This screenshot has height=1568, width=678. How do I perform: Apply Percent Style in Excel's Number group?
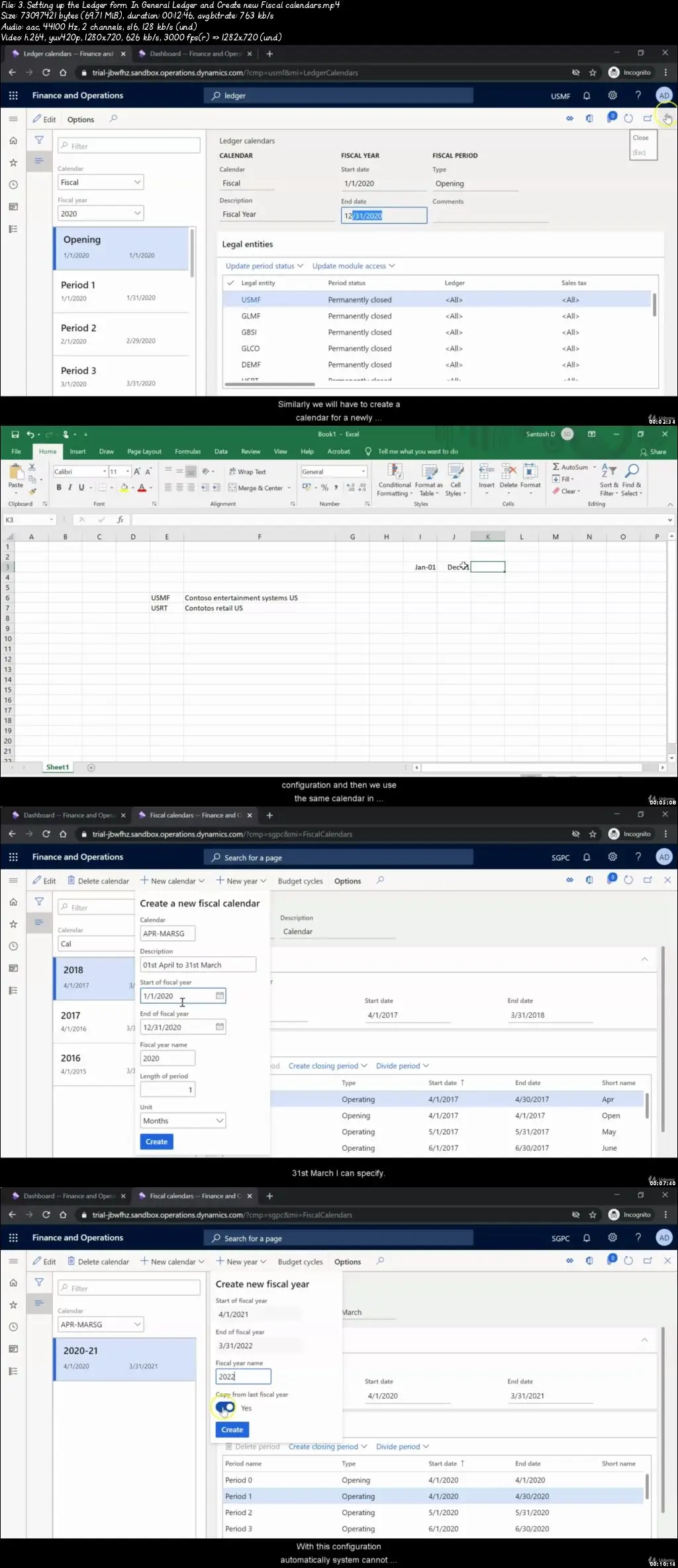324,488
